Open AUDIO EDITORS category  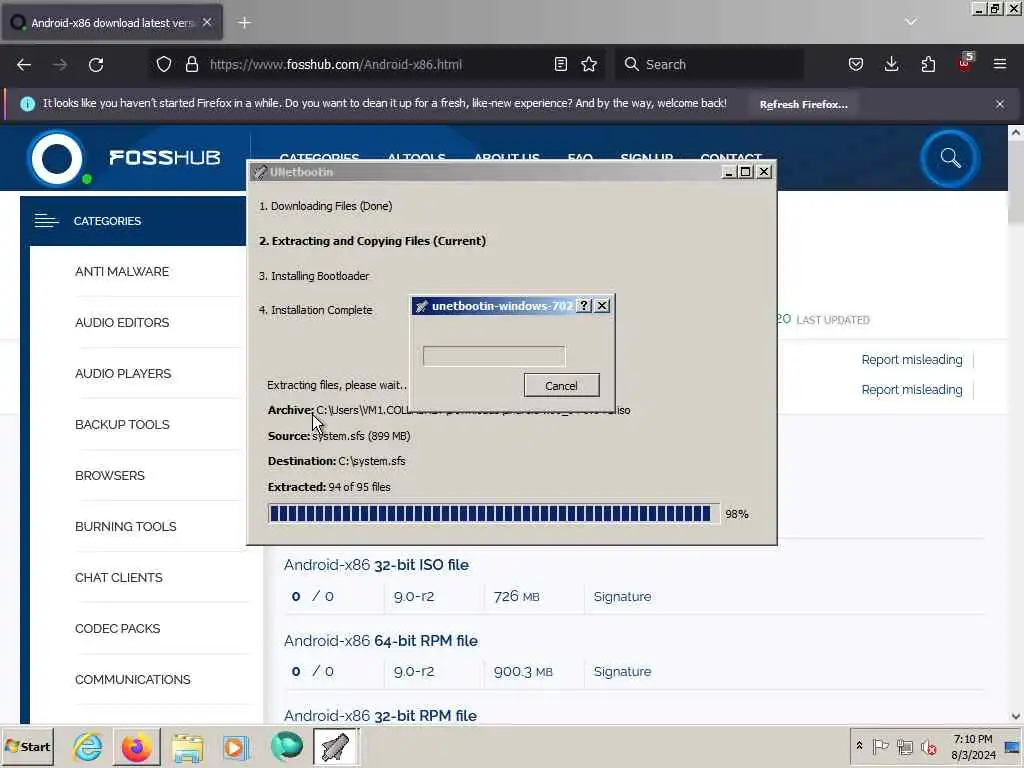click(122, 323)
